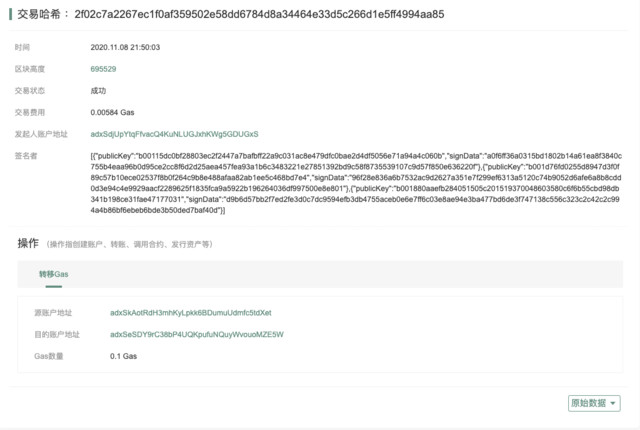640x430 pixels.
Task: Click the arrow icon inside 原始数据 button
Action: coord(613,403)
